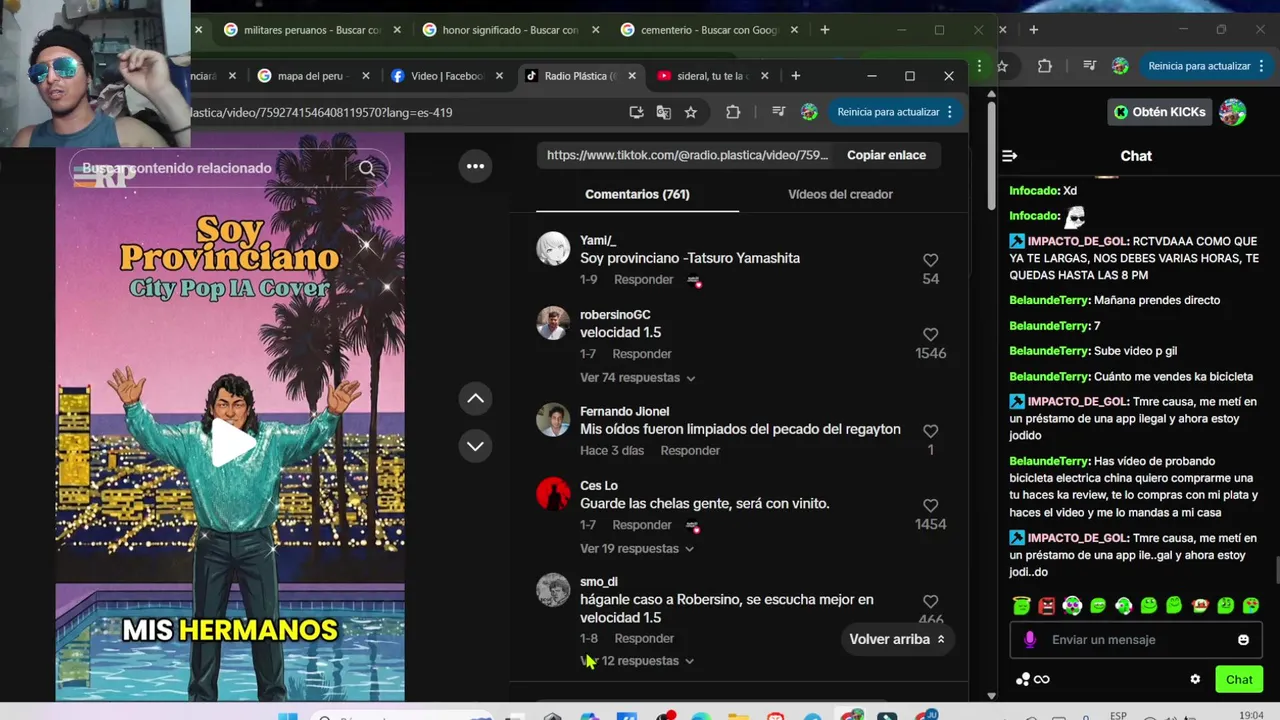Go to previous video with up arrow
This screenshot has width=1280, height=720.
pos(476,398)
